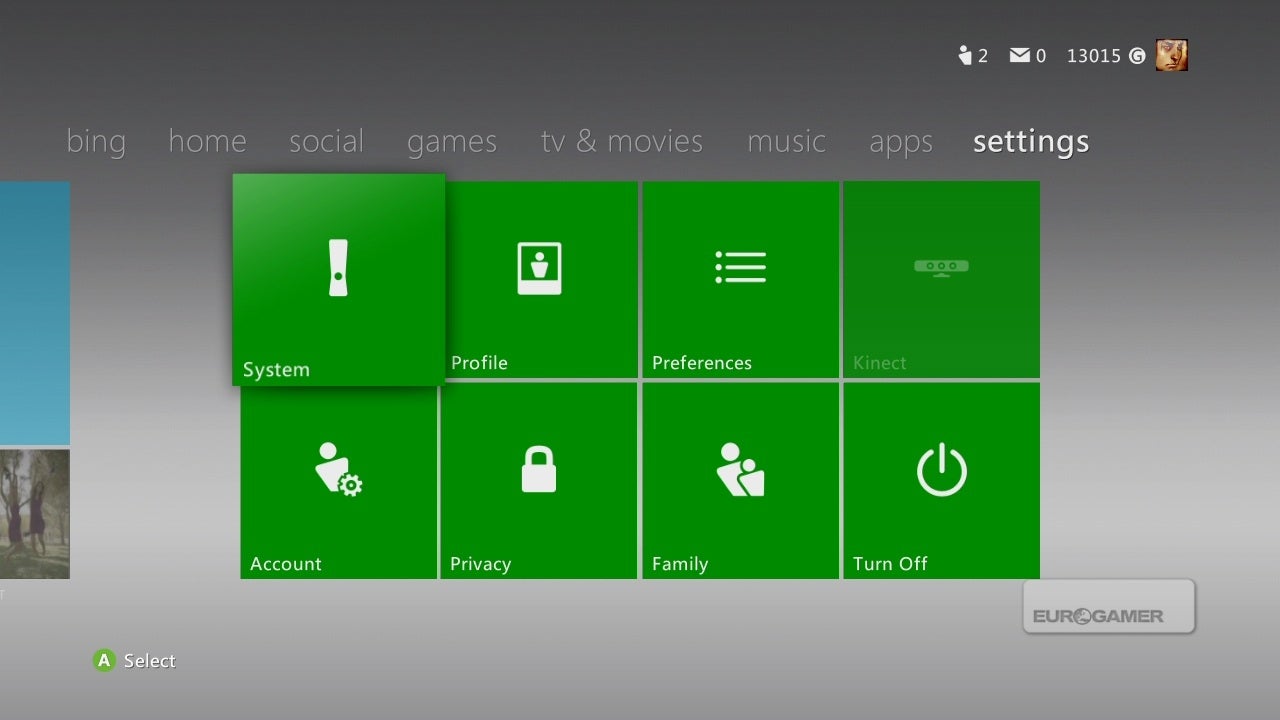
Task: Switch to the settings tab
Action: tap(1030, 141)
